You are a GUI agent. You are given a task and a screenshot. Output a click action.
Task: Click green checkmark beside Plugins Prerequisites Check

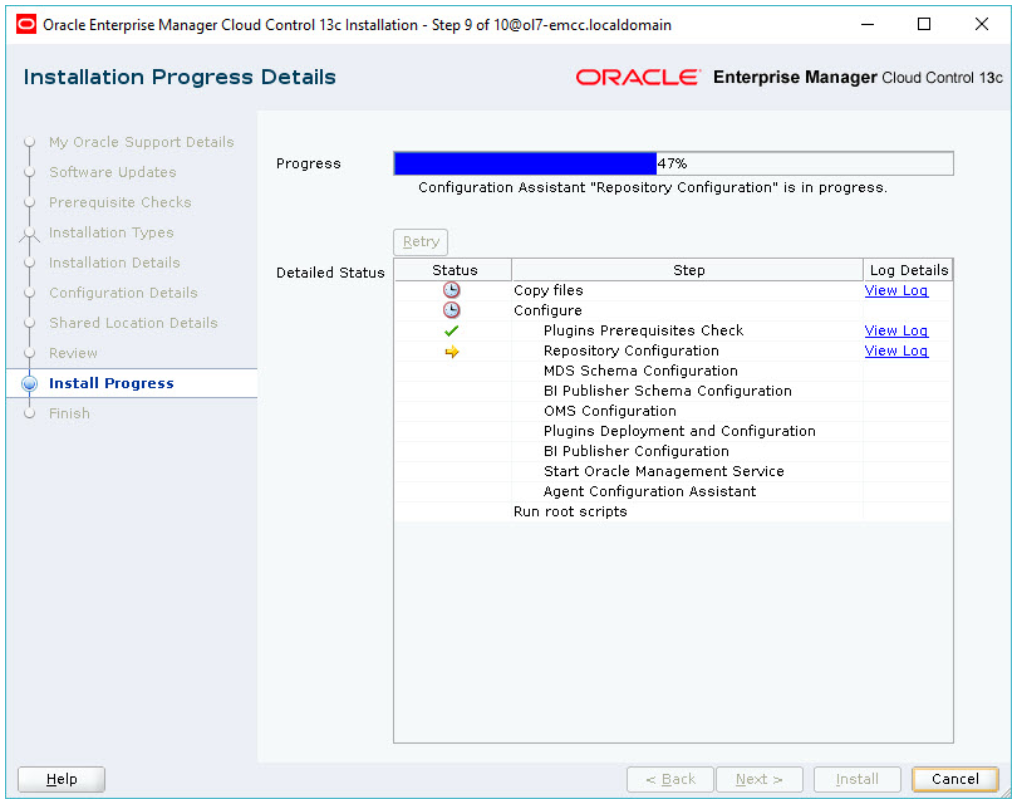(451, 331)
